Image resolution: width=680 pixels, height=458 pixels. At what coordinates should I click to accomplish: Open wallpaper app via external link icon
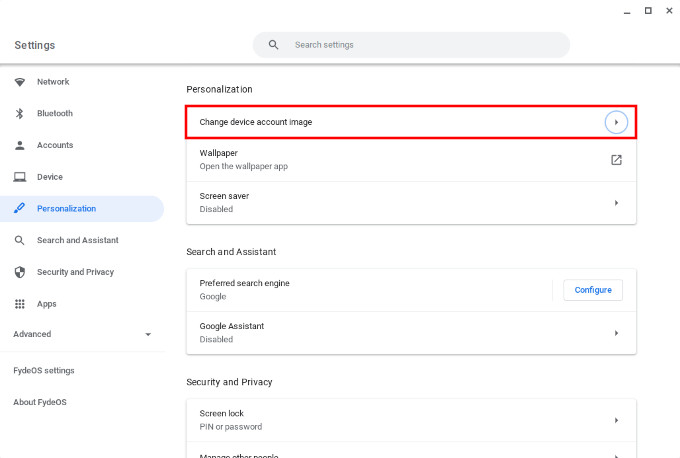[616, 160]
